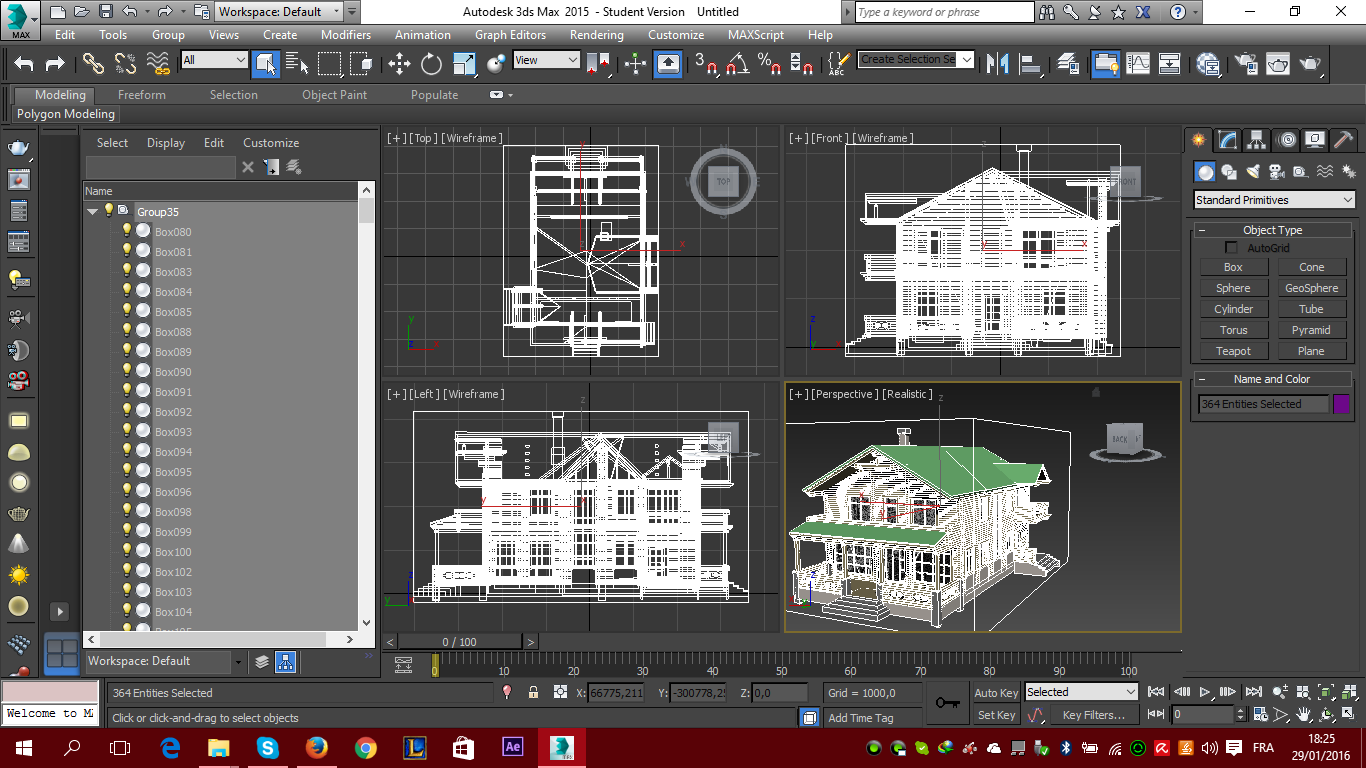Click the Set Keys key icon
The width and height of the screenshot is (1366, 768).
click(x=946, y=703)
